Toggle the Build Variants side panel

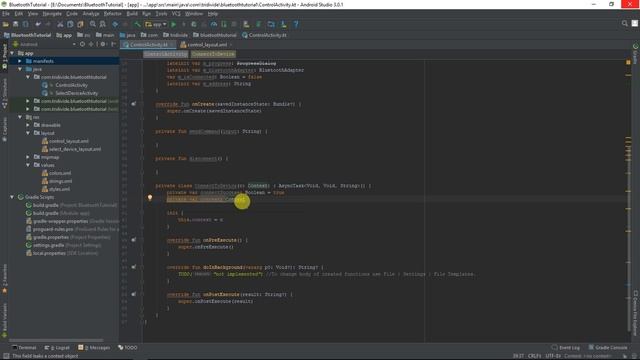[x=4, y=320]
